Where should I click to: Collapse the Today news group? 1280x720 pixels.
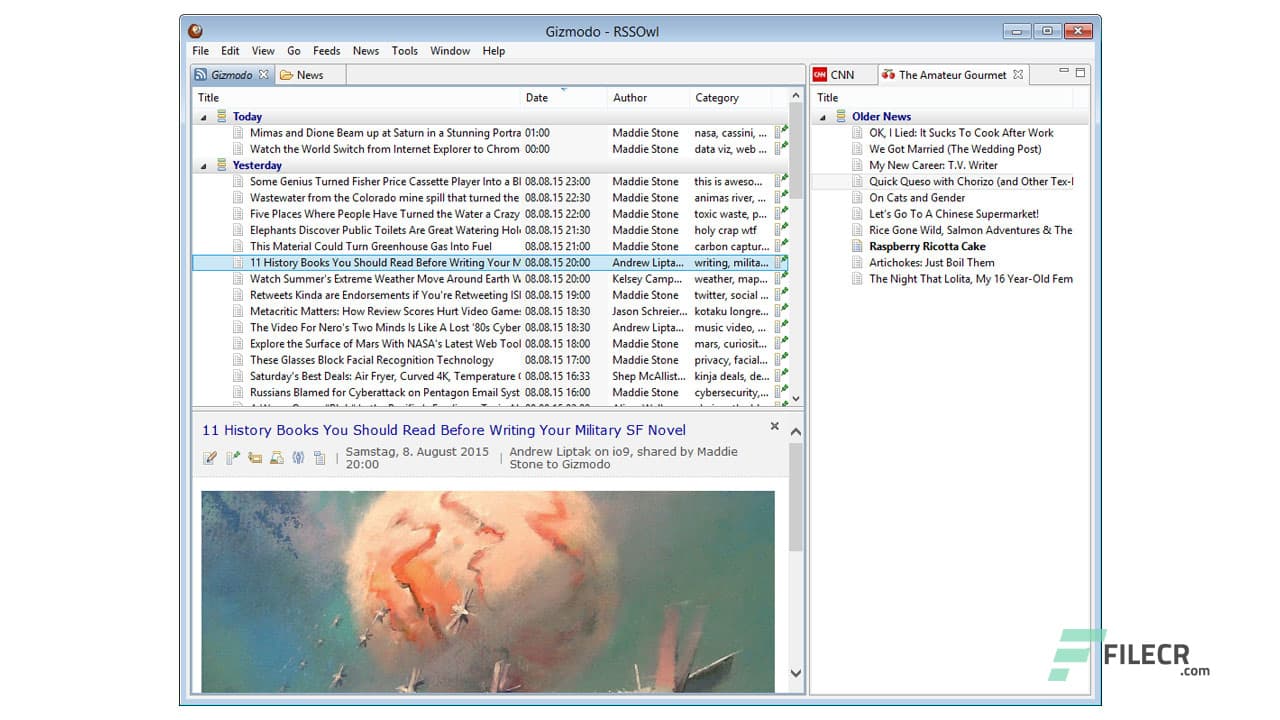pos(203,116)
